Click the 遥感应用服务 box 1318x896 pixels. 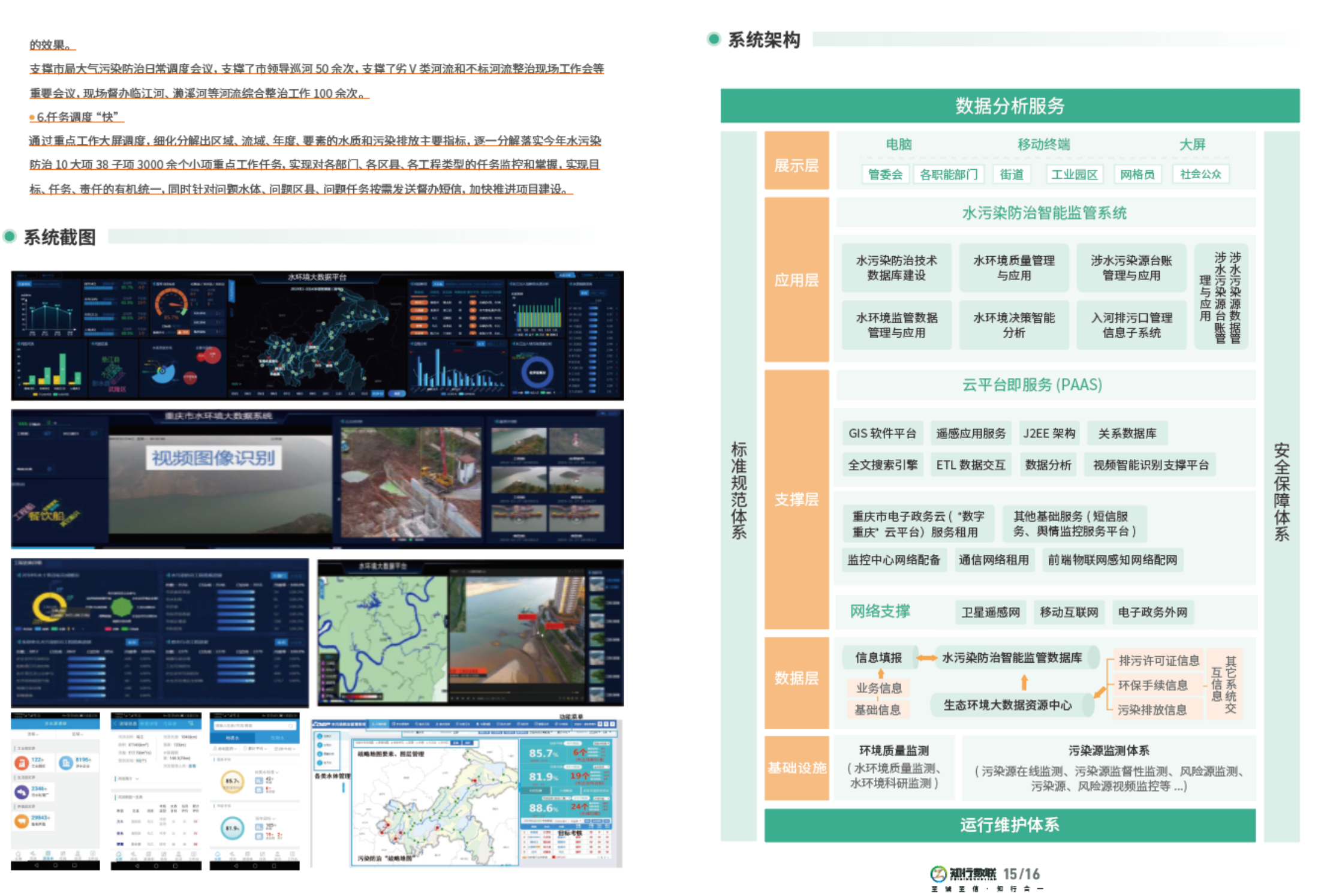tap(971, 433)
